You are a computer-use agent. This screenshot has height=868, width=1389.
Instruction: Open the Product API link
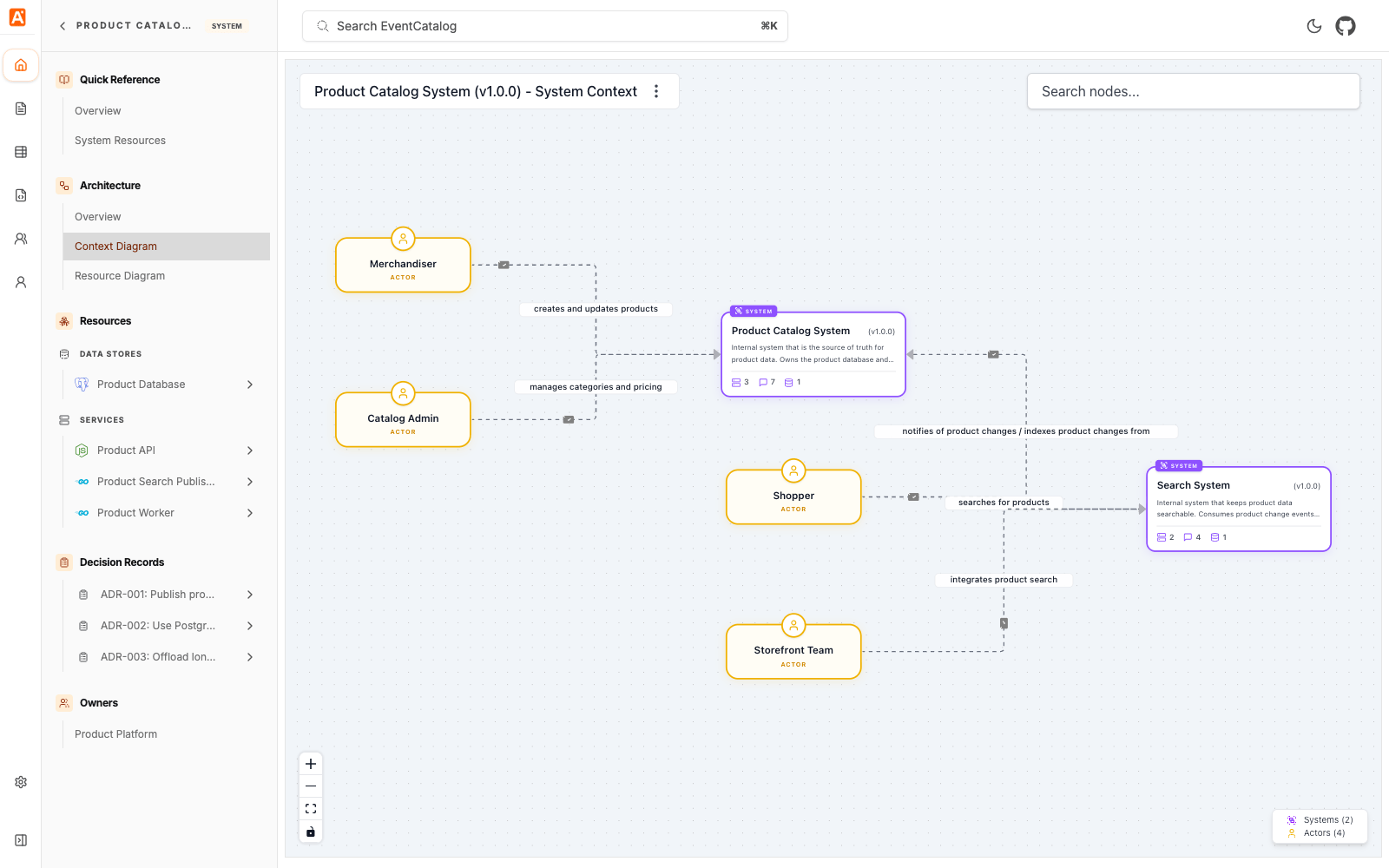127,450
